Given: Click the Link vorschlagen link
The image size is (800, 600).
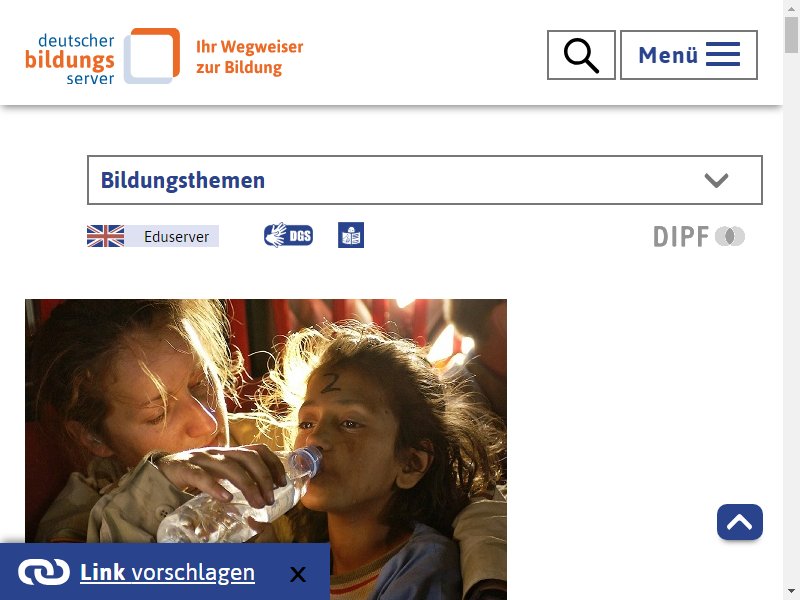Looking at the screenshot, I should pos(167,572).
